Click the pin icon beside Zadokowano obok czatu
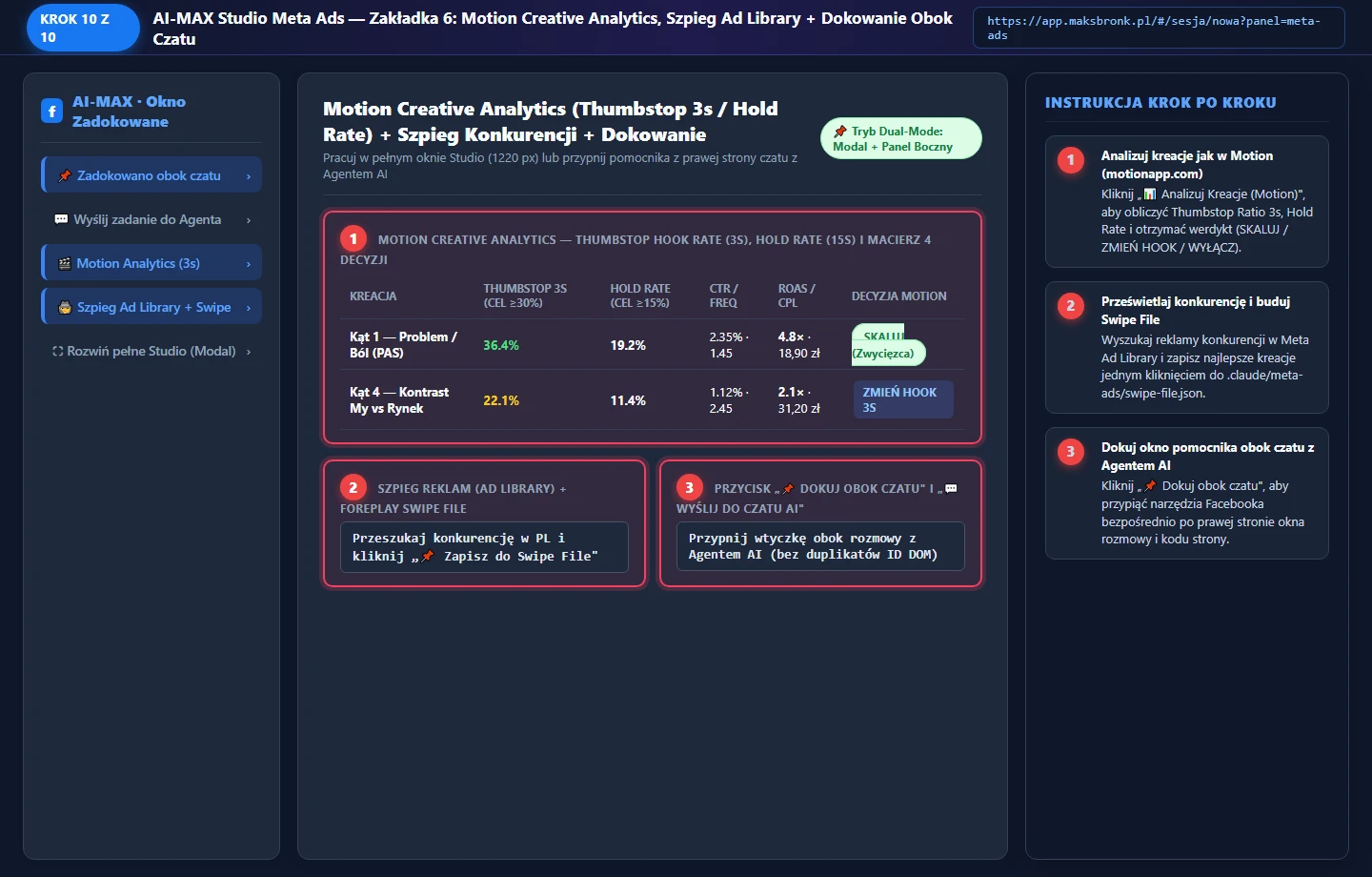This screenshot has height=877, width=1372. (x=65, y=175)
